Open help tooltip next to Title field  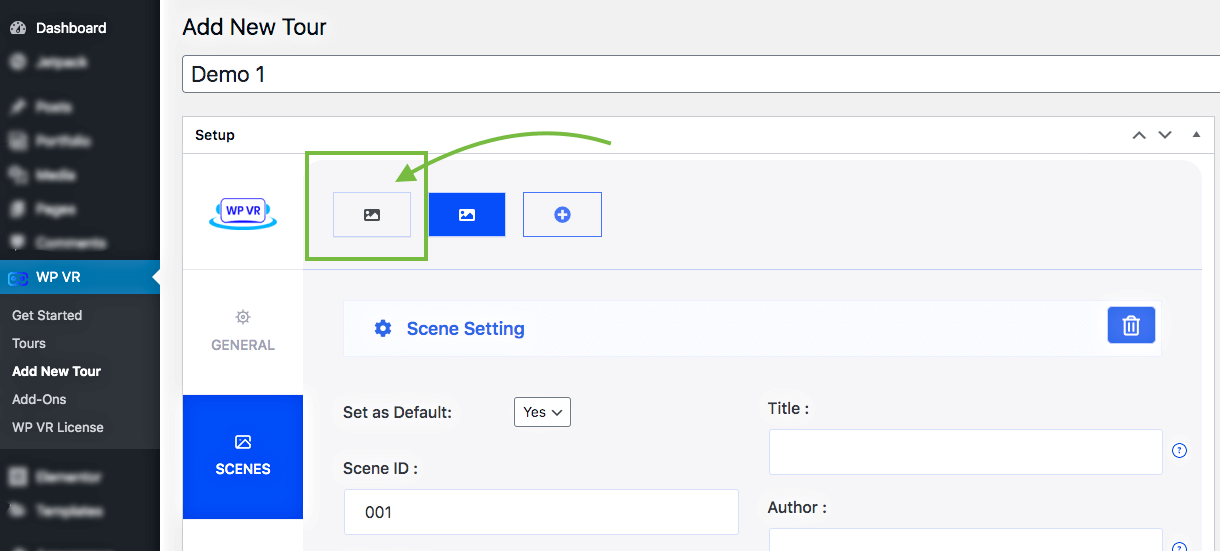[1179, 451]
